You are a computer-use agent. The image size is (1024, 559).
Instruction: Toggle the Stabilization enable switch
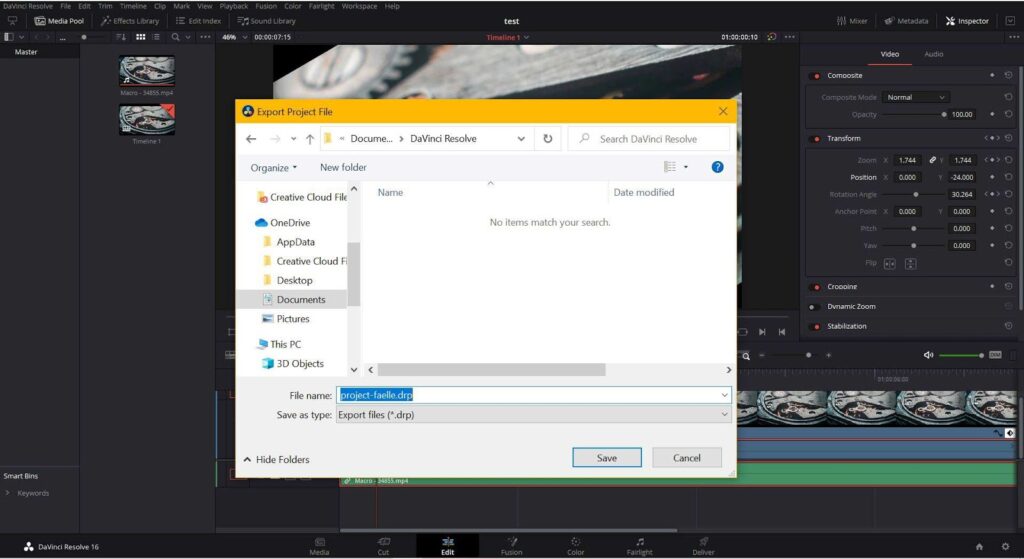[815, 326]
